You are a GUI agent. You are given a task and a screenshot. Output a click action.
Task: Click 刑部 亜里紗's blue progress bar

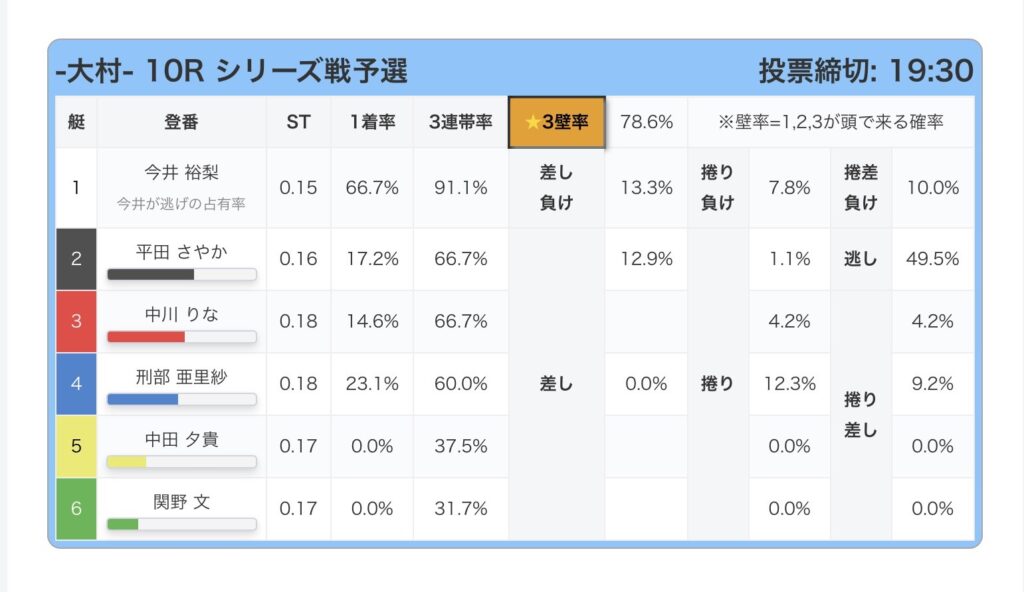[x=181, y=399]
